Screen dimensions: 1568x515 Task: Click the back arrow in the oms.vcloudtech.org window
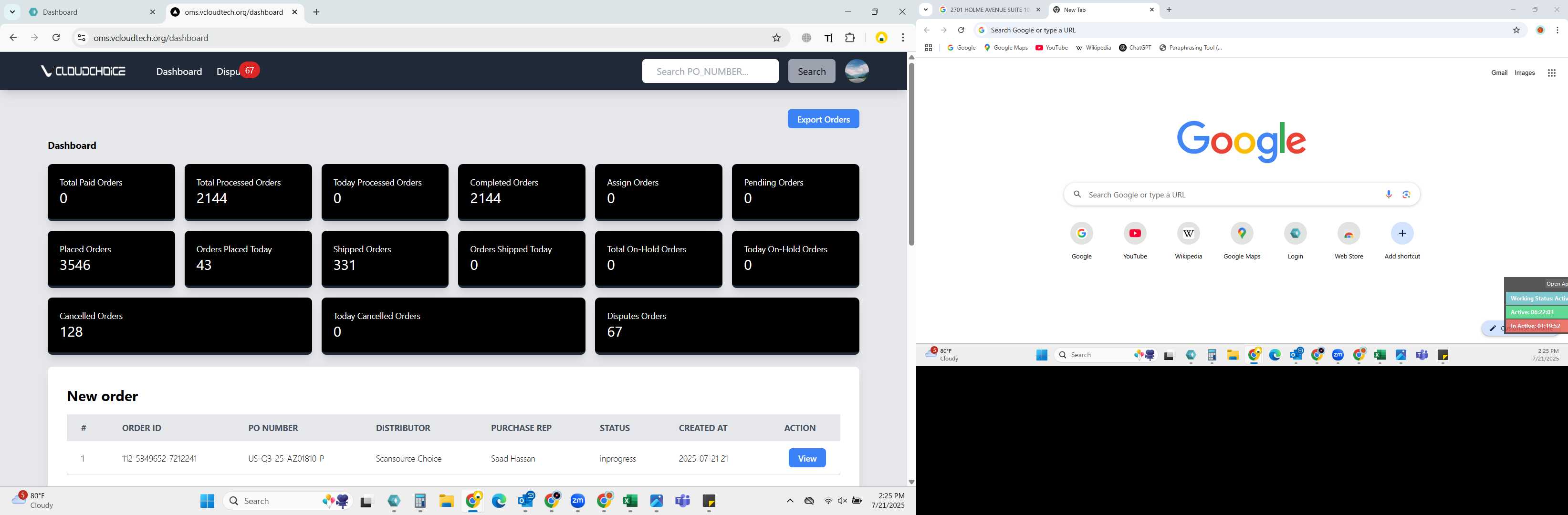13,38
